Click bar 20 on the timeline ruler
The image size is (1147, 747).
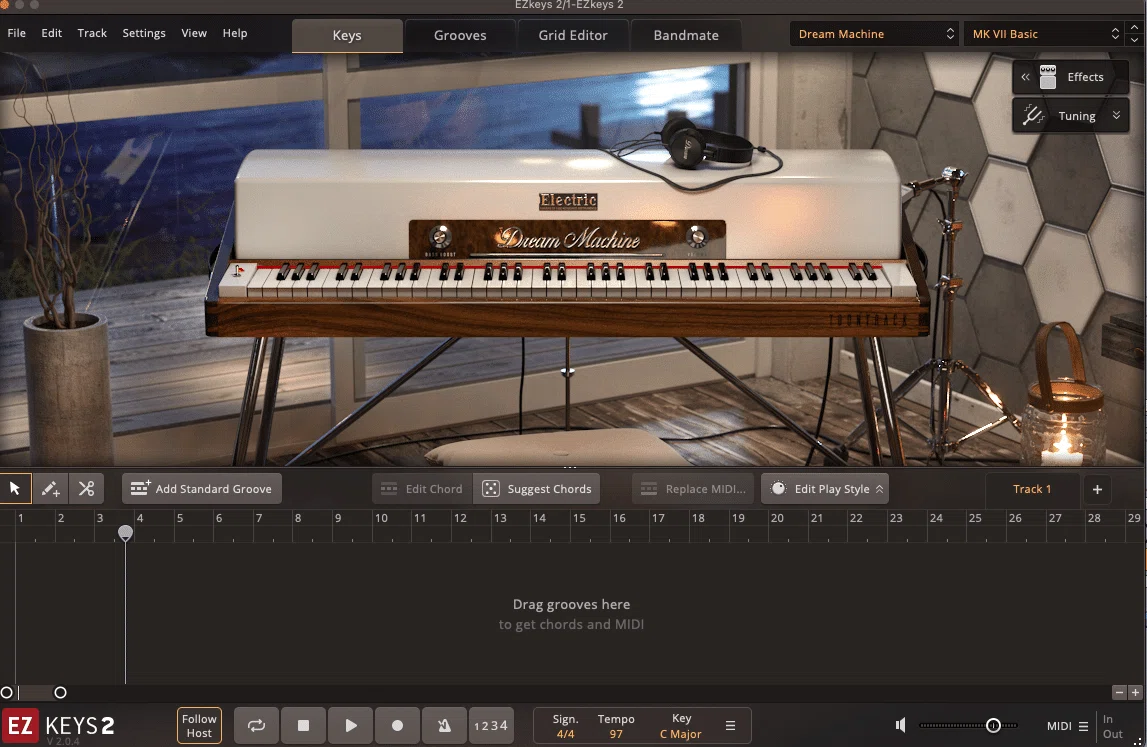pyautogui.click(x=777, y=518)
